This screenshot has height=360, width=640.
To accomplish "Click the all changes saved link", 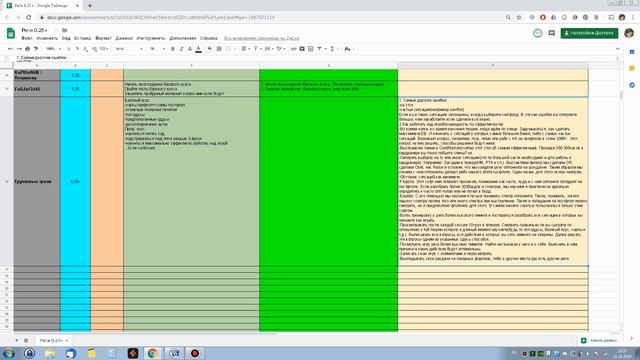I will [x=262, y=38].
